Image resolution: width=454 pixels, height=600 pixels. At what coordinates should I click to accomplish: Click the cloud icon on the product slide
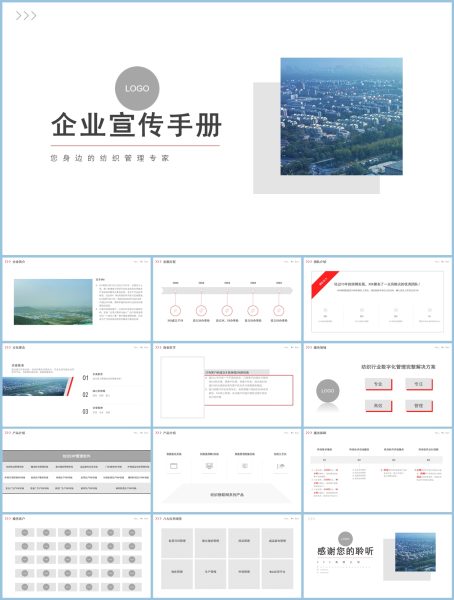tap(280, 466)
